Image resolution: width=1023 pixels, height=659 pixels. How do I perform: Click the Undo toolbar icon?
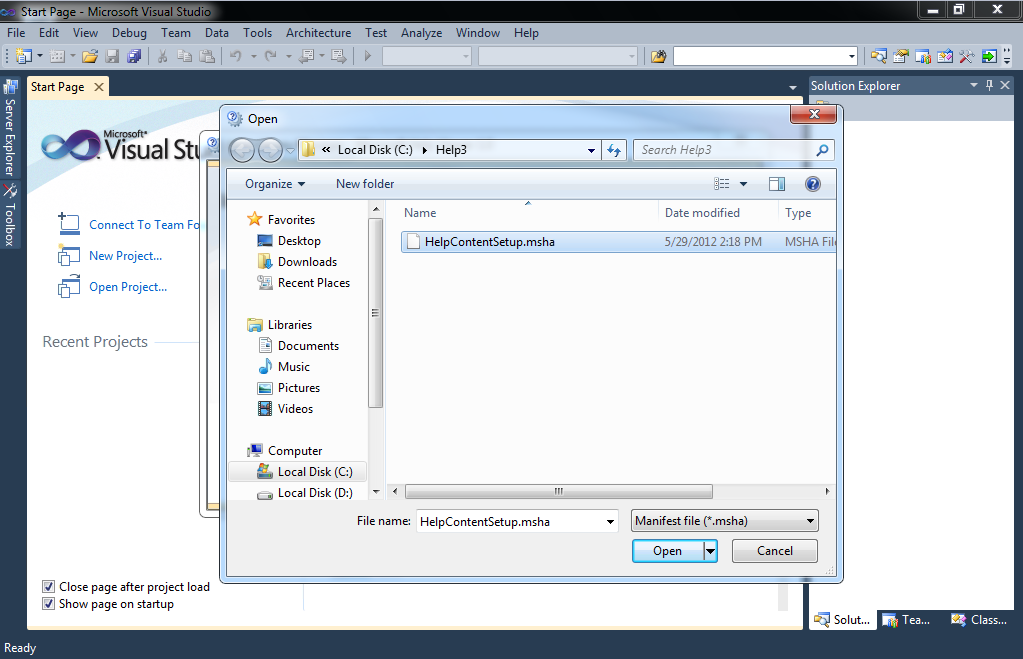[236, 56]
